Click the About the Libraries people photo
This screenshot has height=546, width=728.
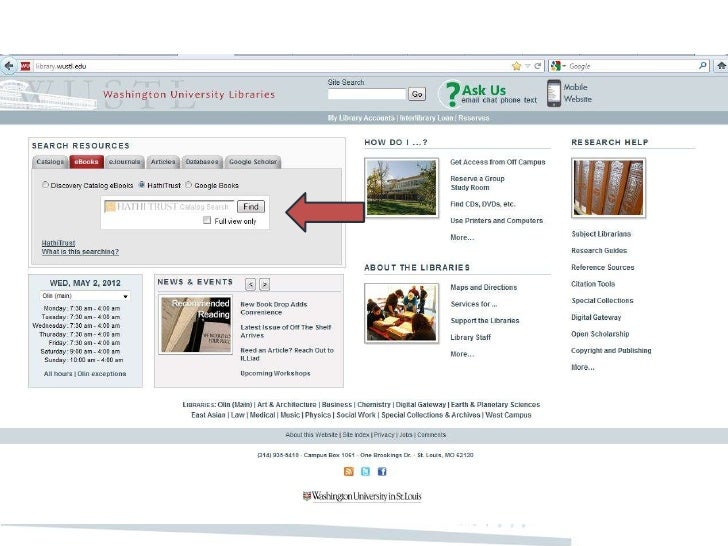coord(402,313)
